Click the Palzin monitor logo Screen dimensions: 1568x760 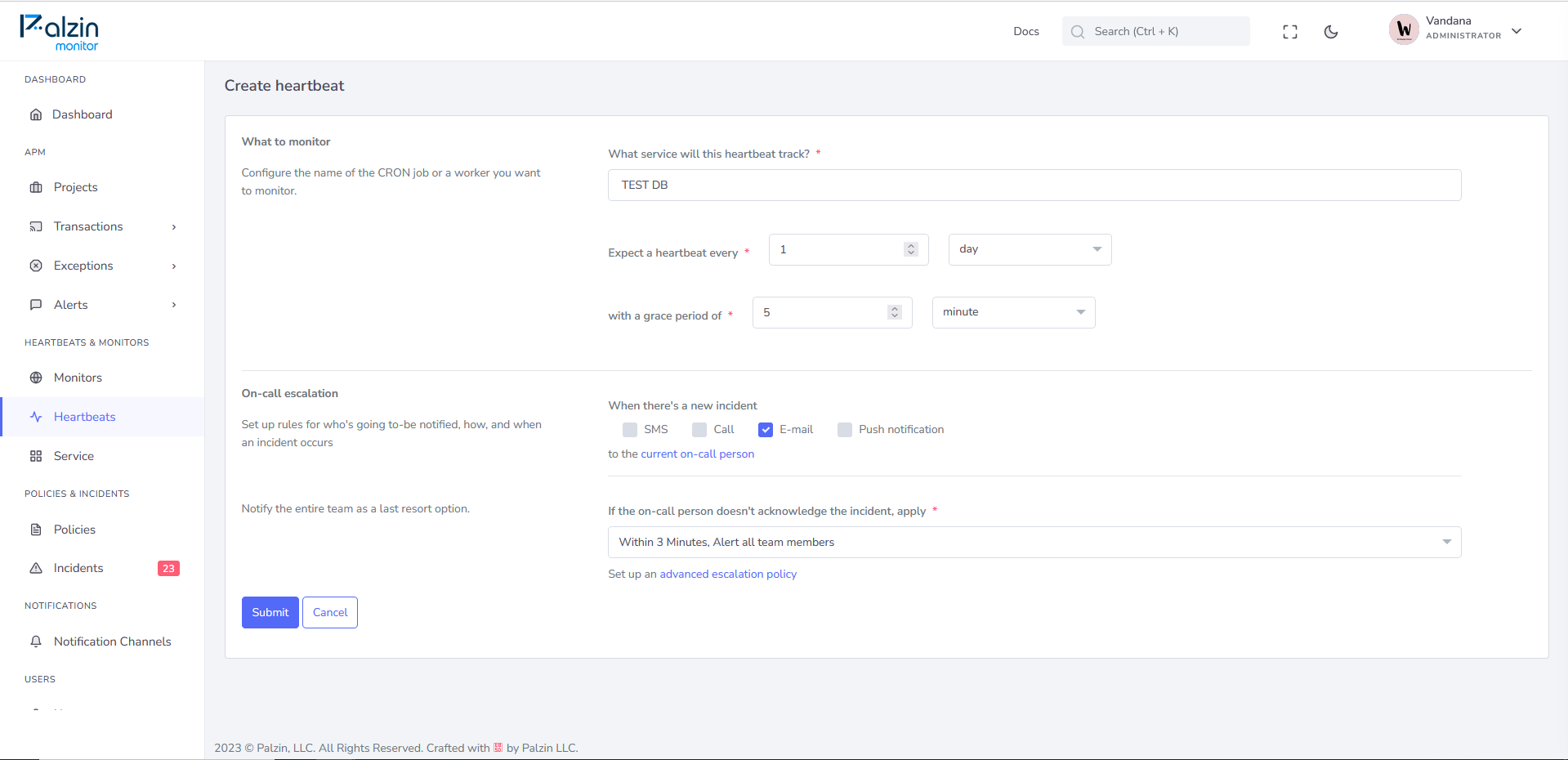pos(59,33)
